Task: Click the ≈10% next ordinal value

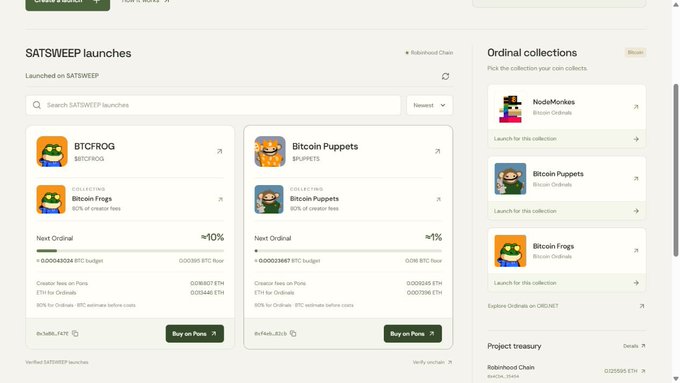Action: click(212, 237)
